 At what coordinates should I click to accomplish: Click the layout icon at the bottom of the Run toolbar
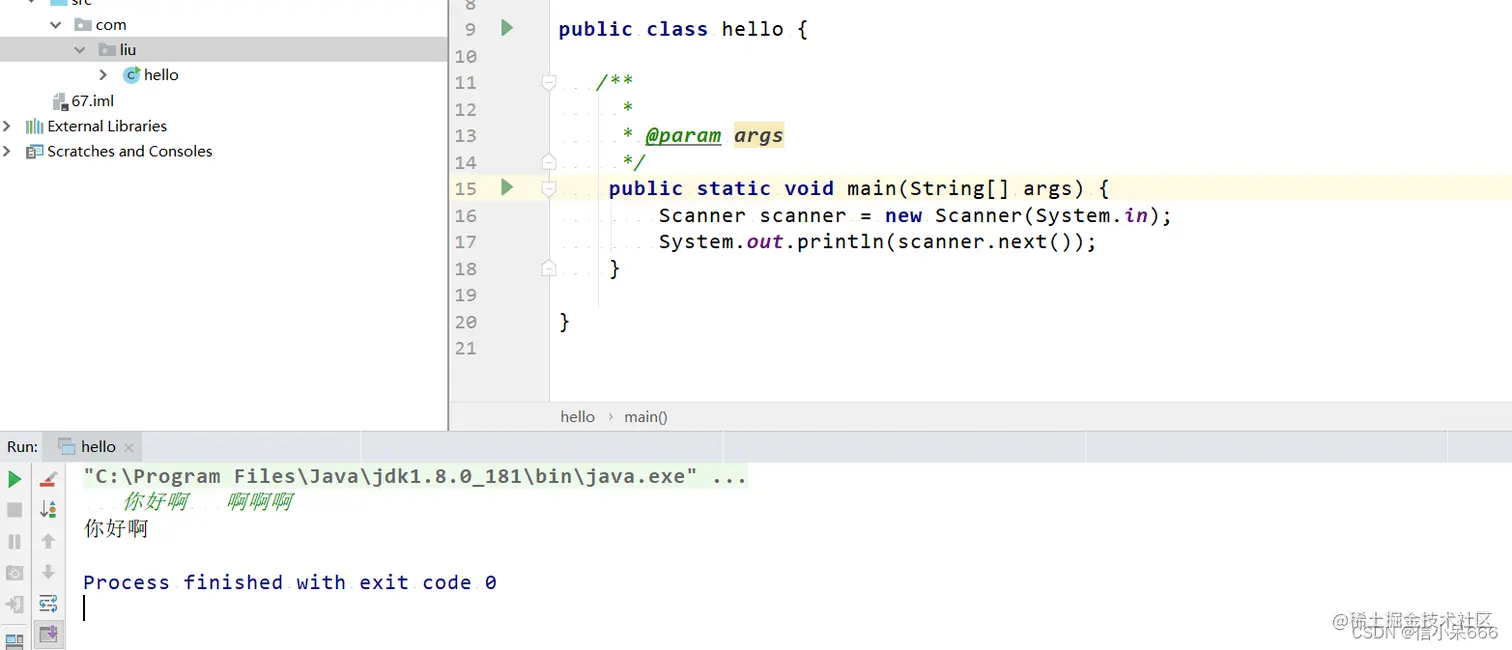point(14,640)
